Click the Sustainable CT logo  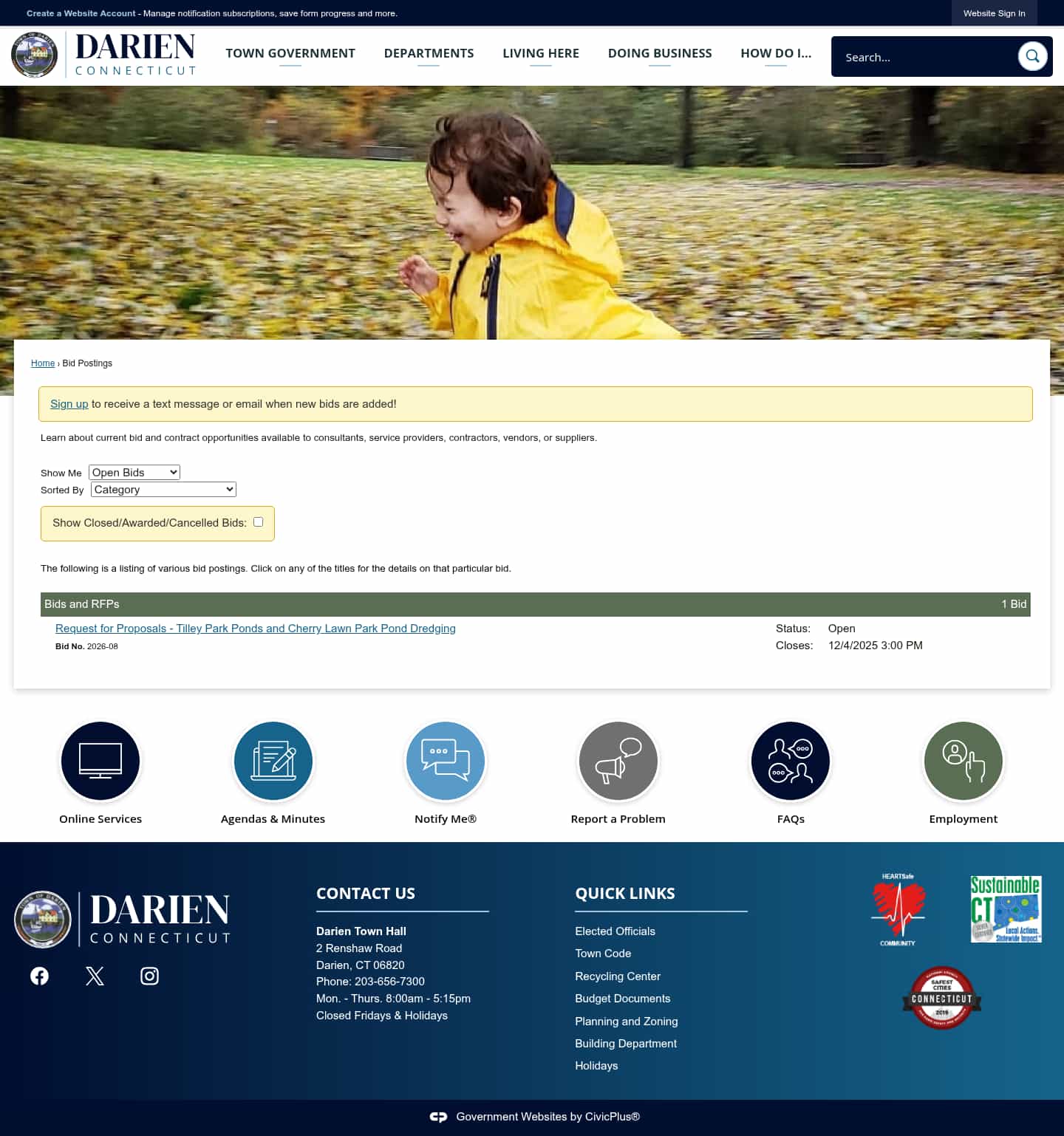[x=1006, y=909]
